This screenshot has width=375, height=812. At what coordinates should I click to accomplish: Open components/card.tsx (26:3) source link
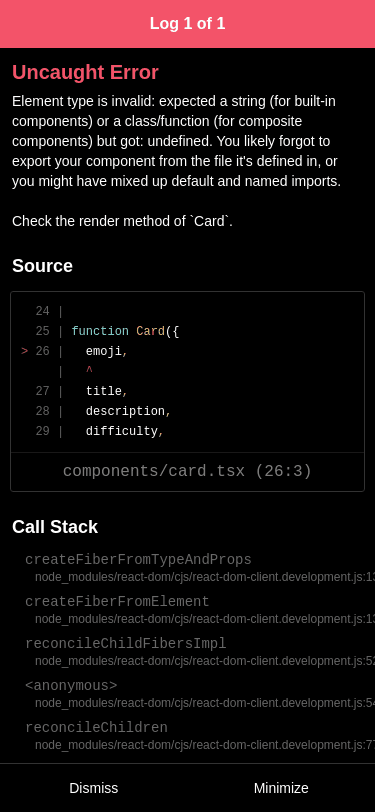click(188, 471)
